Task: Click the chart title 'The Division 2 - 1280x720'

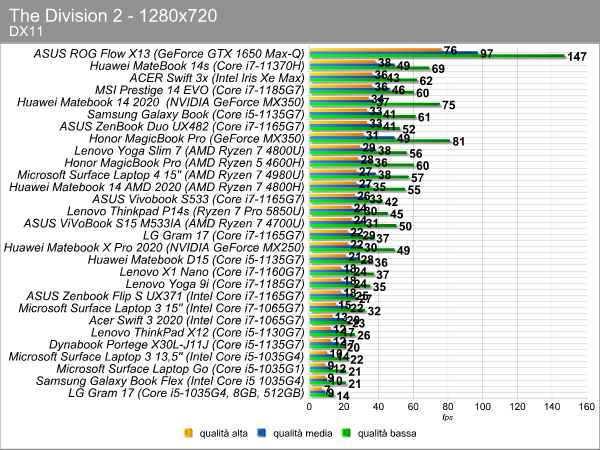Action: click(x=113, y=16)
